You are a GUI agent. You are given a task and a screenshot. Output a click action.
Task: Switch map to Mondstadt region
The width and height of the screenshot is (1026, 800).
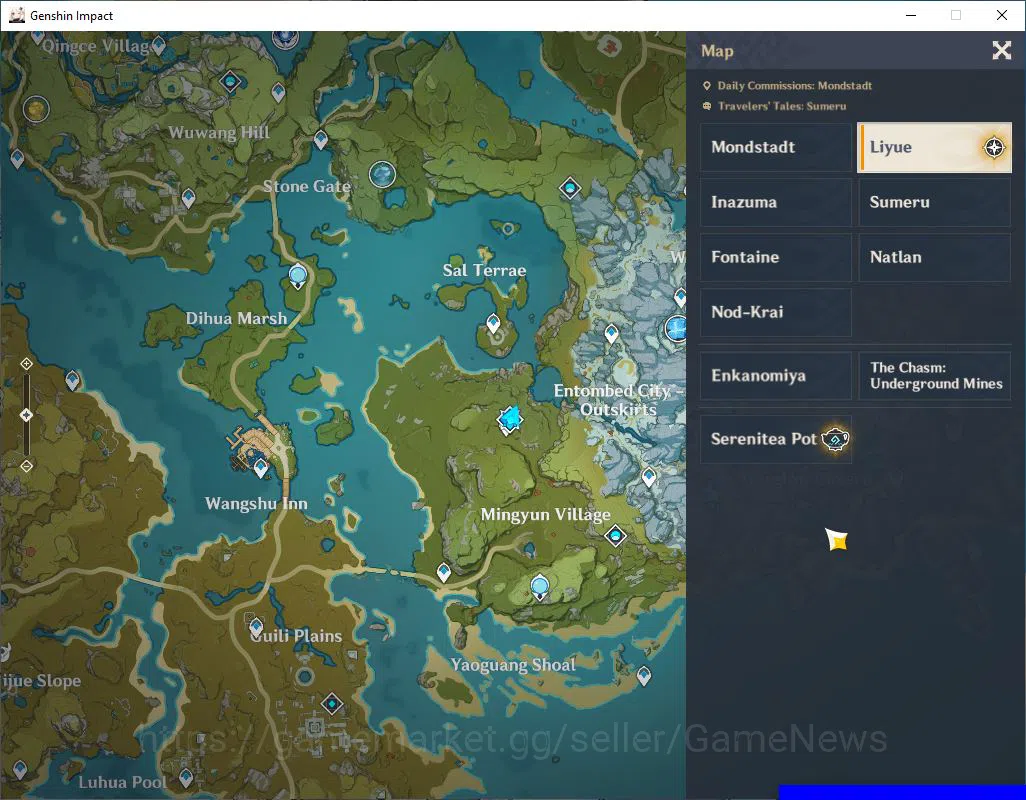click(x=776, y=147)
